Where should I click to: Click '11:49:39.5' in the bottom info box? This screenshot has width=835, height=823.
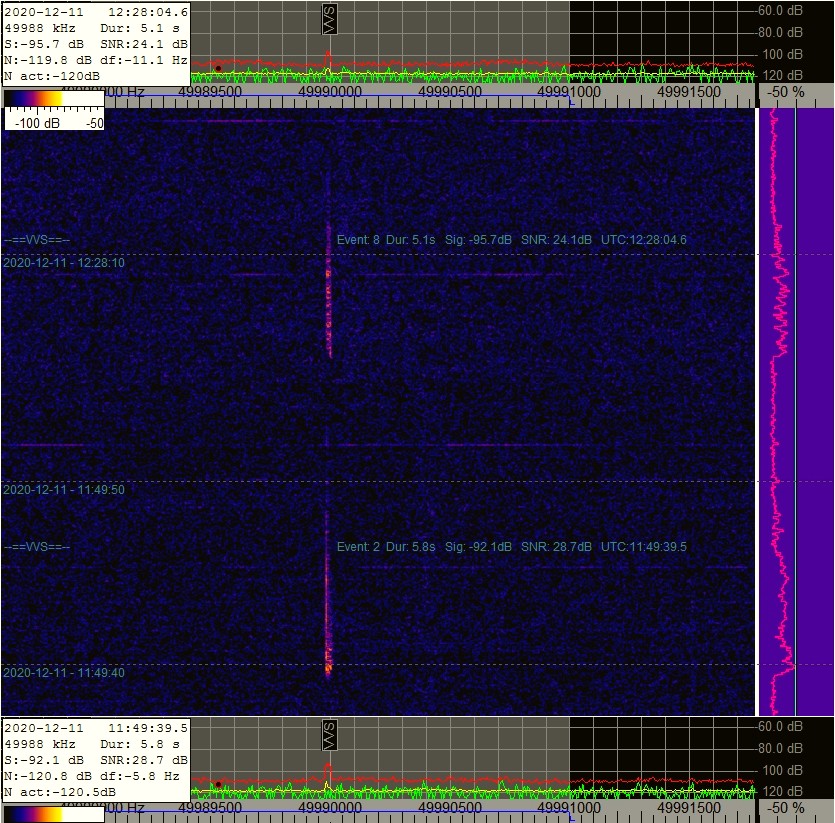[x=148, y=728]
